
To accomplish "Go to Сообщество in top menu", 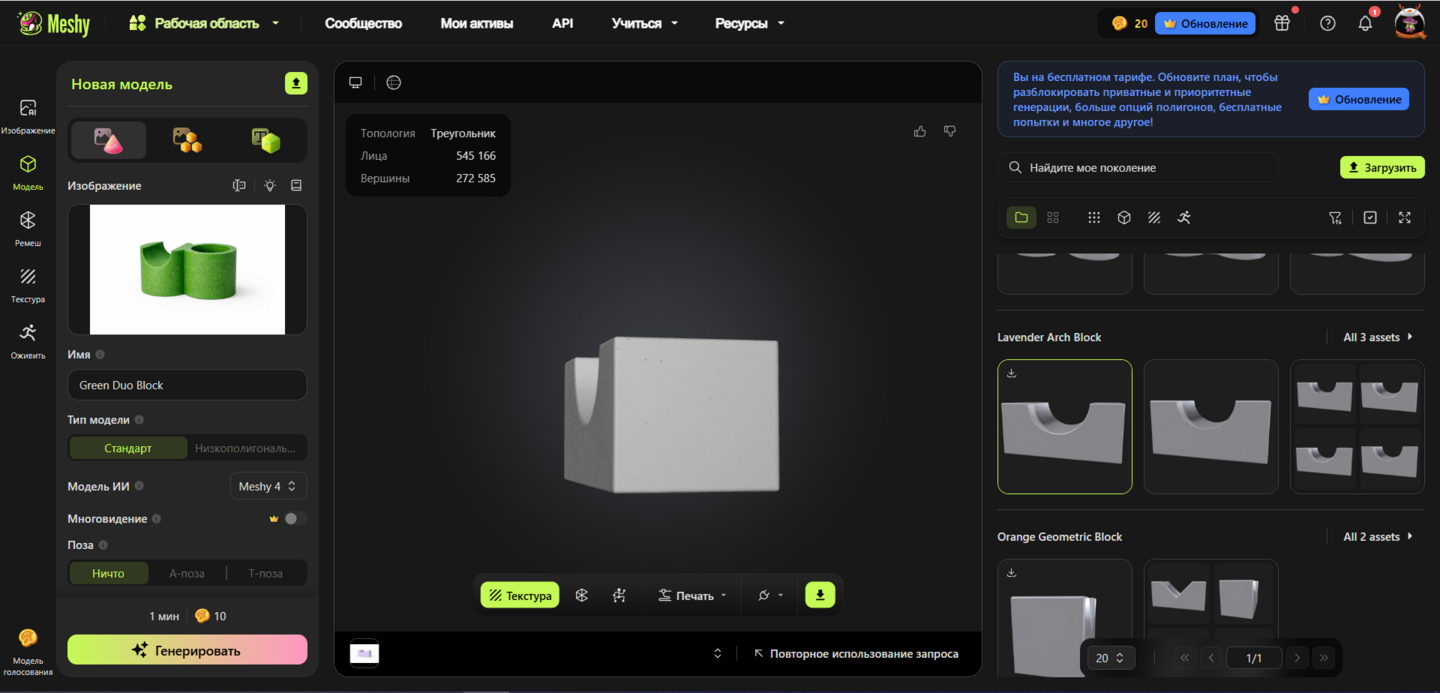I will (363, 23).
